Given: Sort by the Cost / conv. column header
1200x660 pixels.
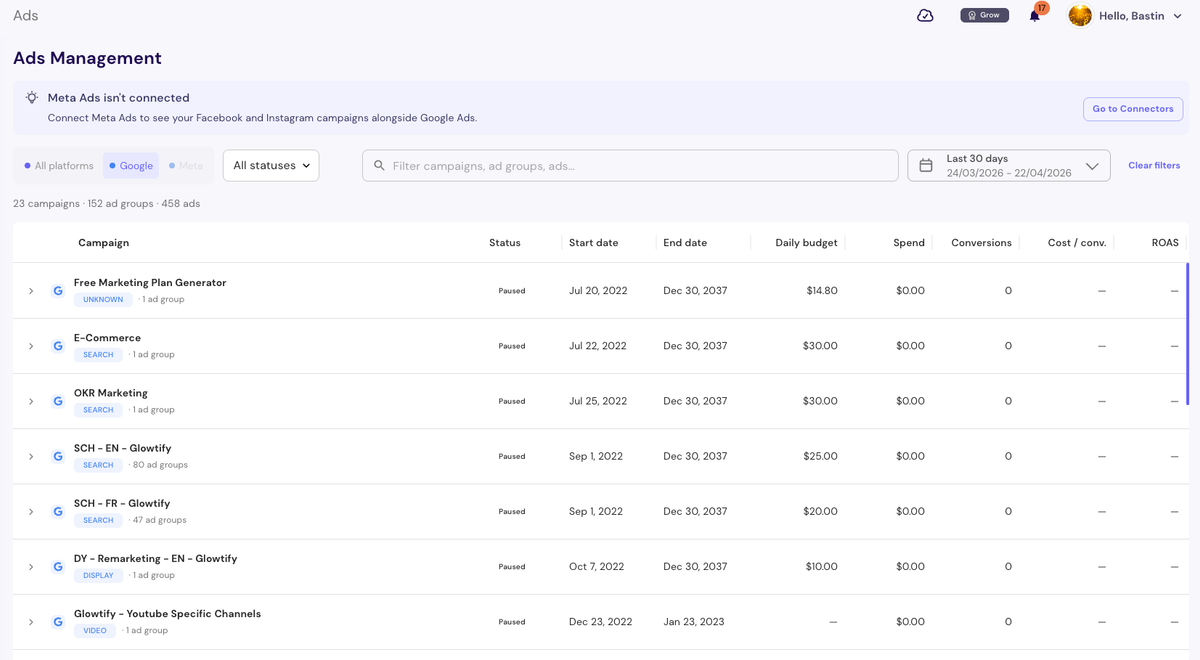Looking at the screenshot, I should (x=1077, y=243).
